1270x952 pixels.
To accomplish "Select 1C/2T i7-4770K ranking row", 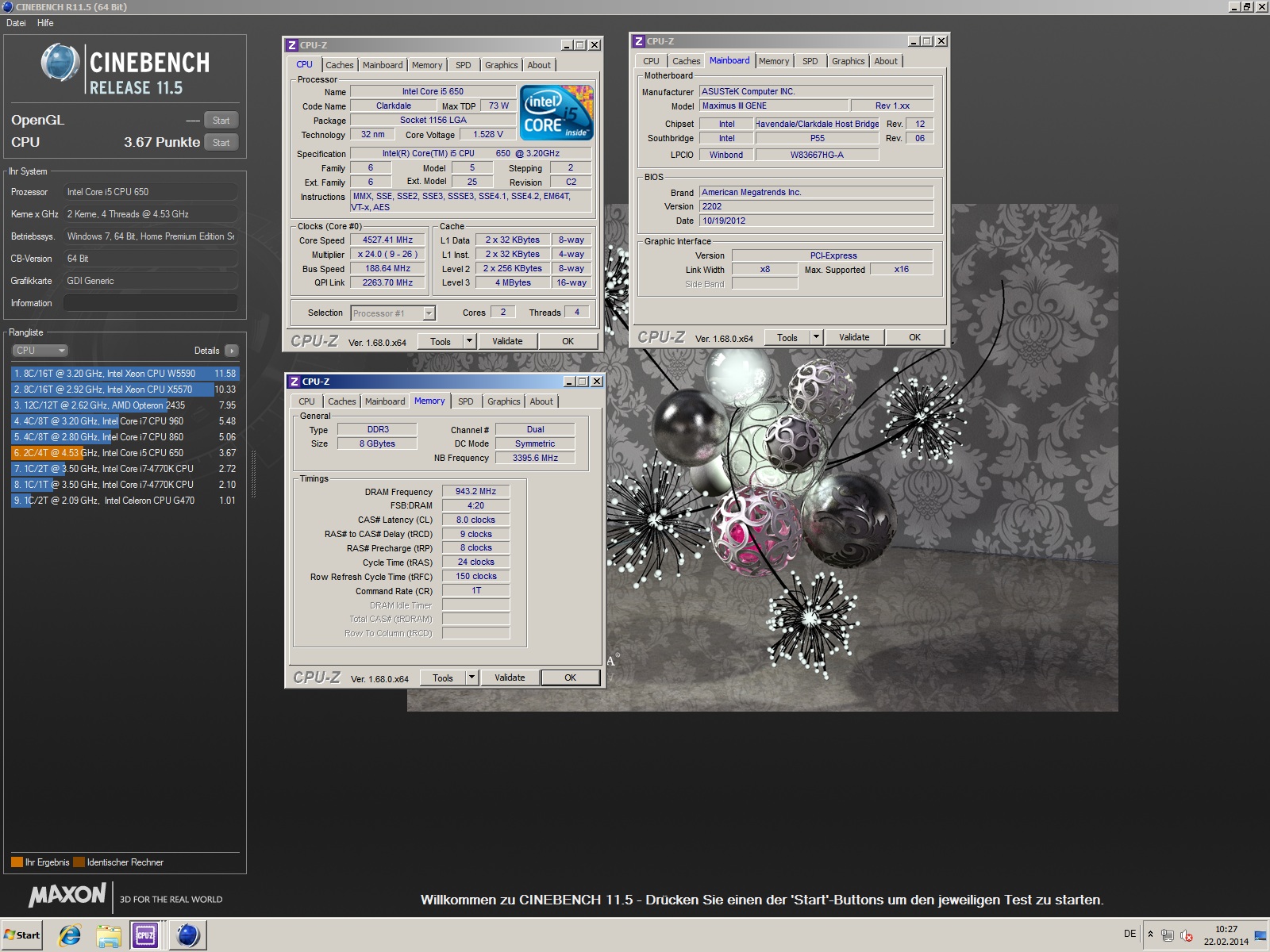I will click(x=125, y=469).
